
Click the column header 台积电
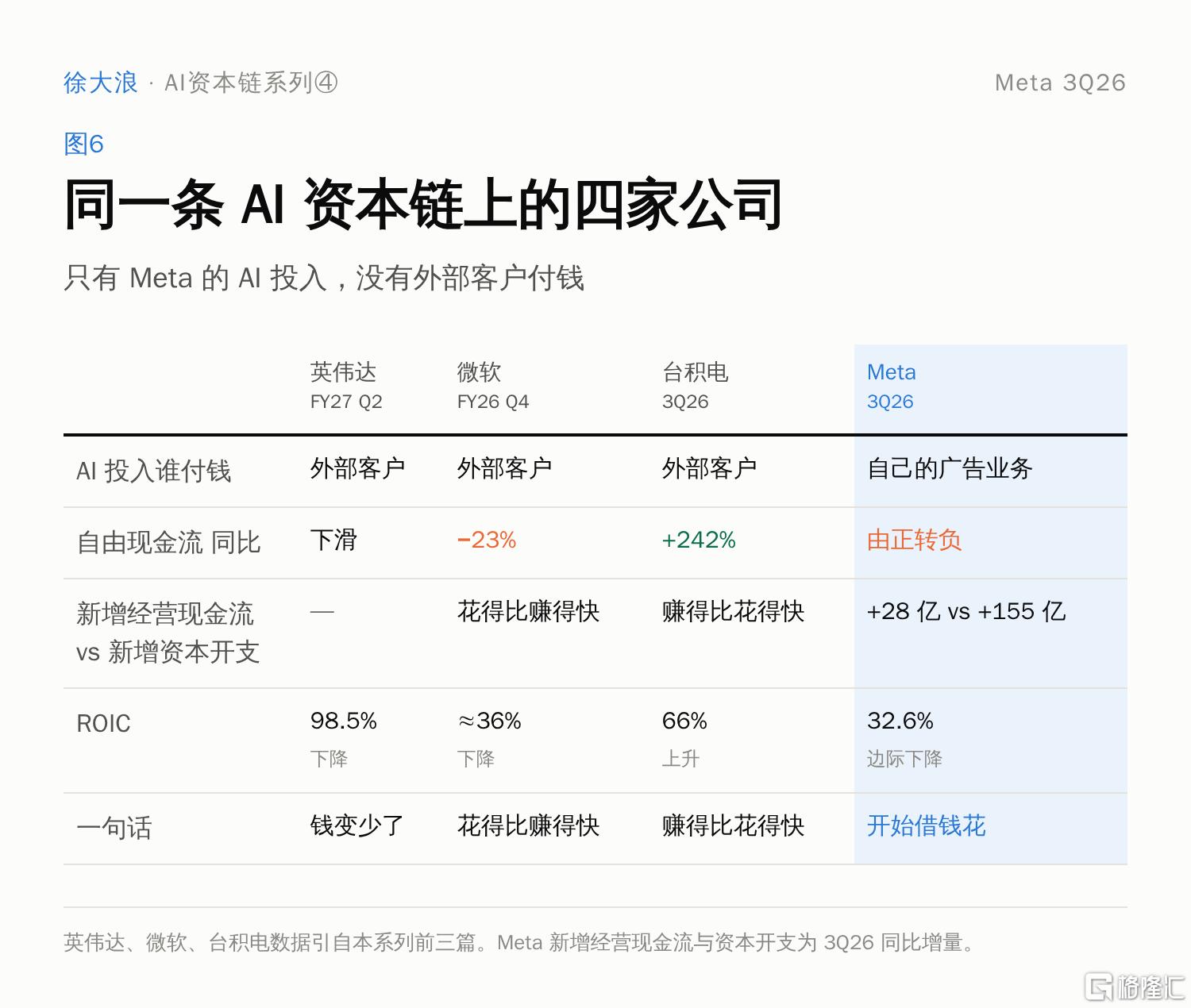(696, 371)
